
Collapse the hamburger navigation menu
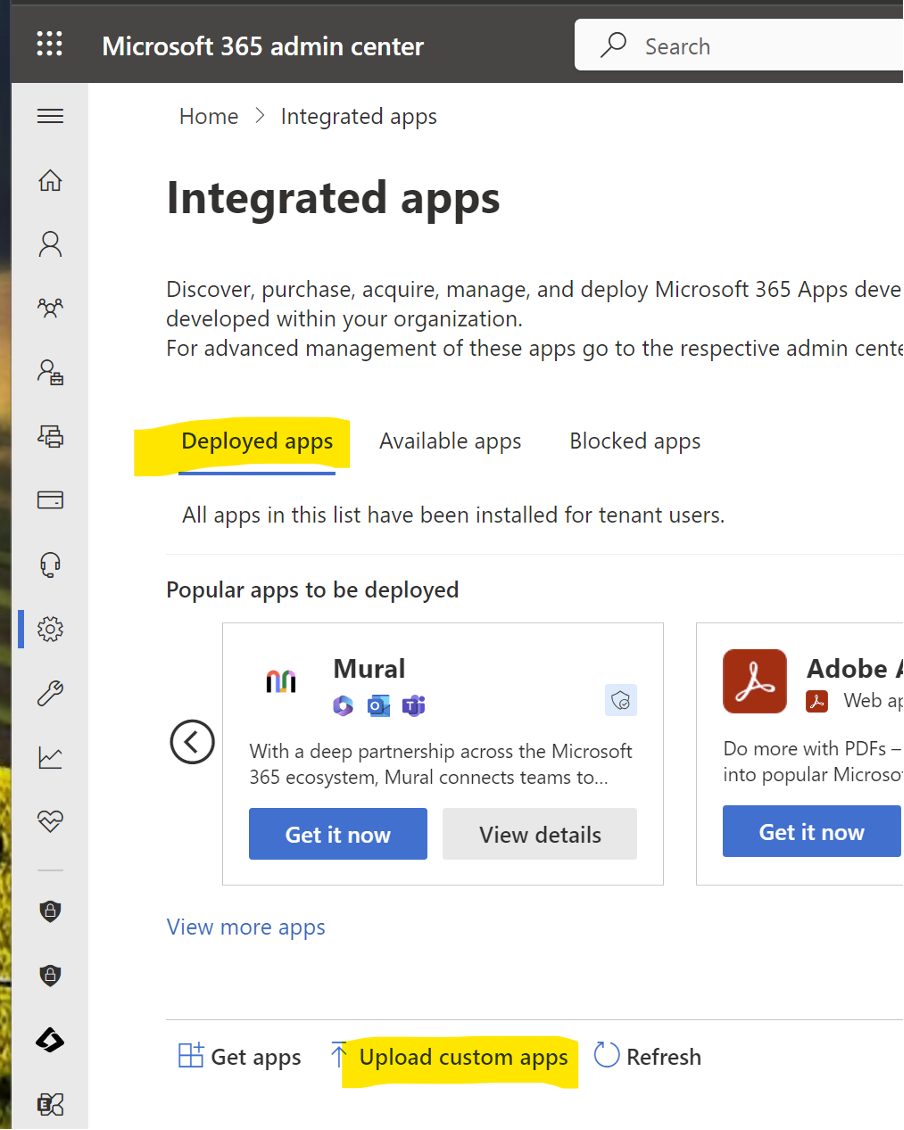pos(50,117)
